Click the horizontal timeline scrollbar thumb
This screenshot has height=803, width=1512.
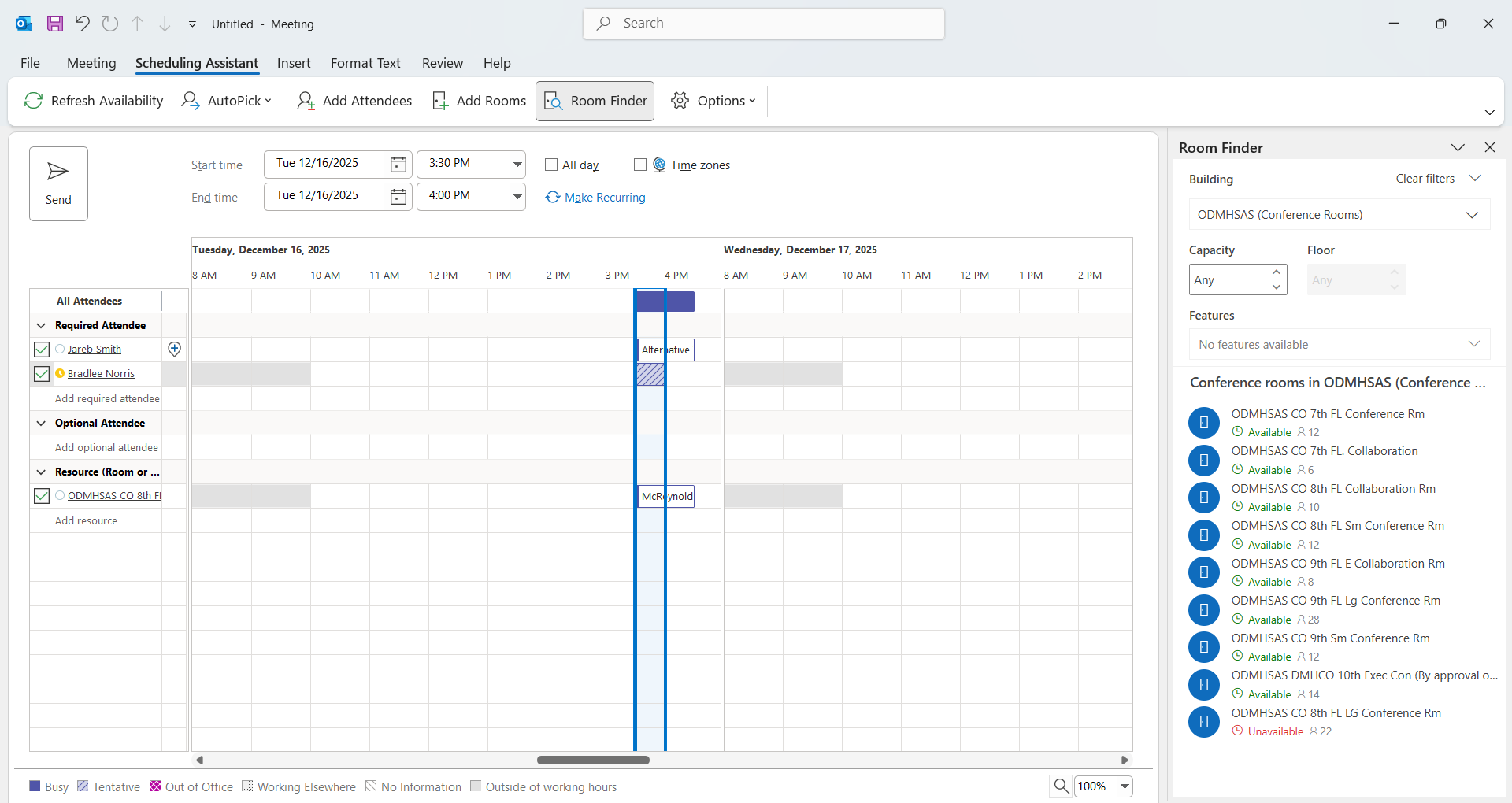pos(593,760)
